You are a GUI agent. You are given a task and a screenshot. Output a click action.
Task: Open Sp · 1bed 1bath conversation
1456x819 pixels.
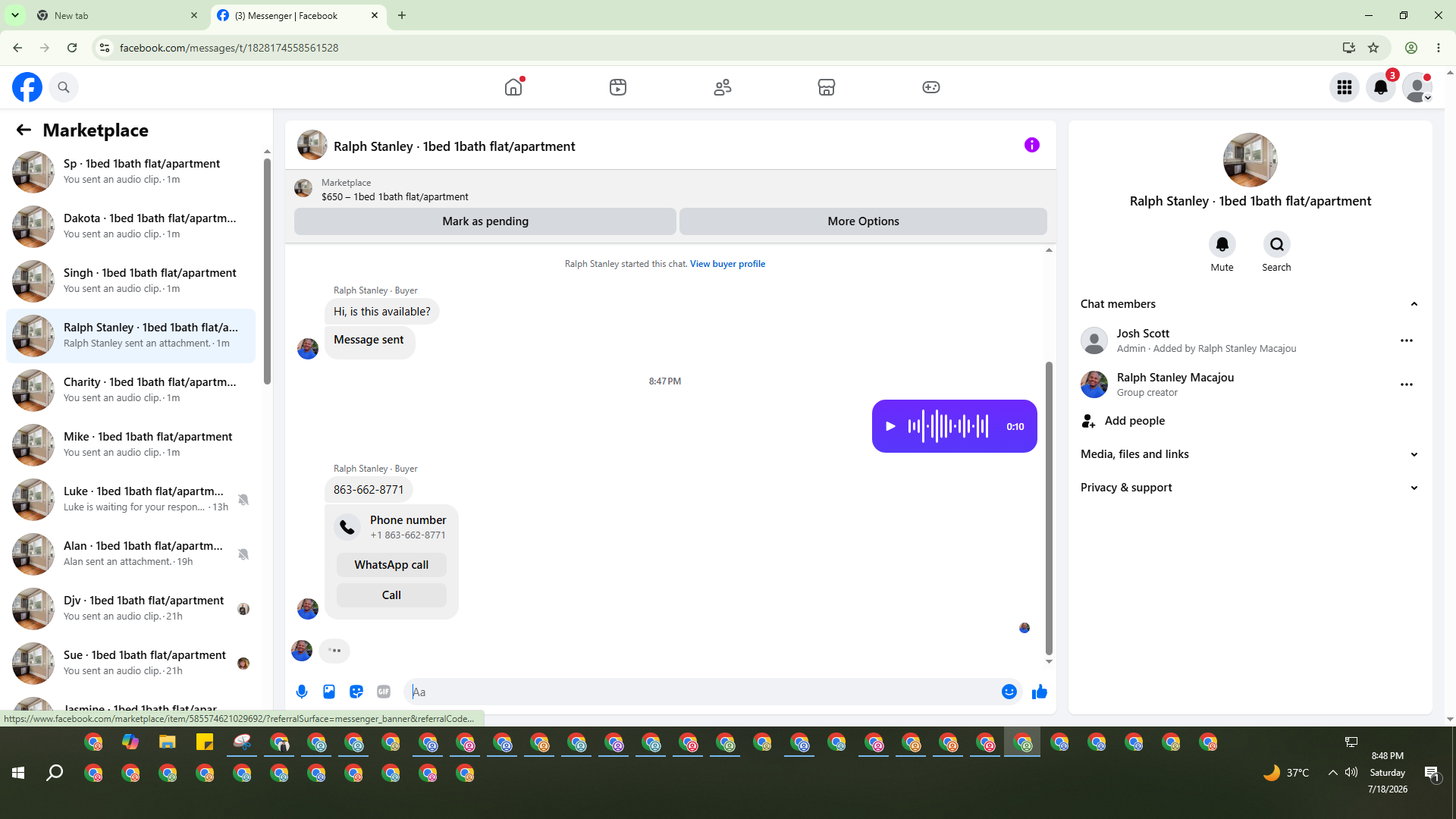130,172
